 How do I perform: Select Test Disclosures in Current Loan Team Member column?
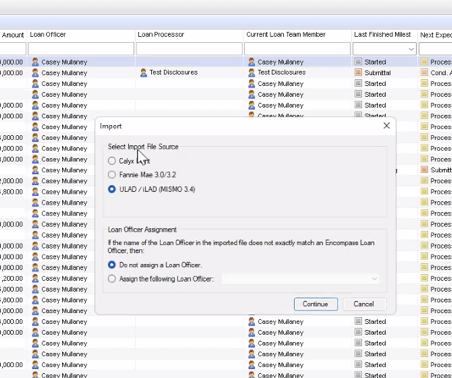click(282, 72)
